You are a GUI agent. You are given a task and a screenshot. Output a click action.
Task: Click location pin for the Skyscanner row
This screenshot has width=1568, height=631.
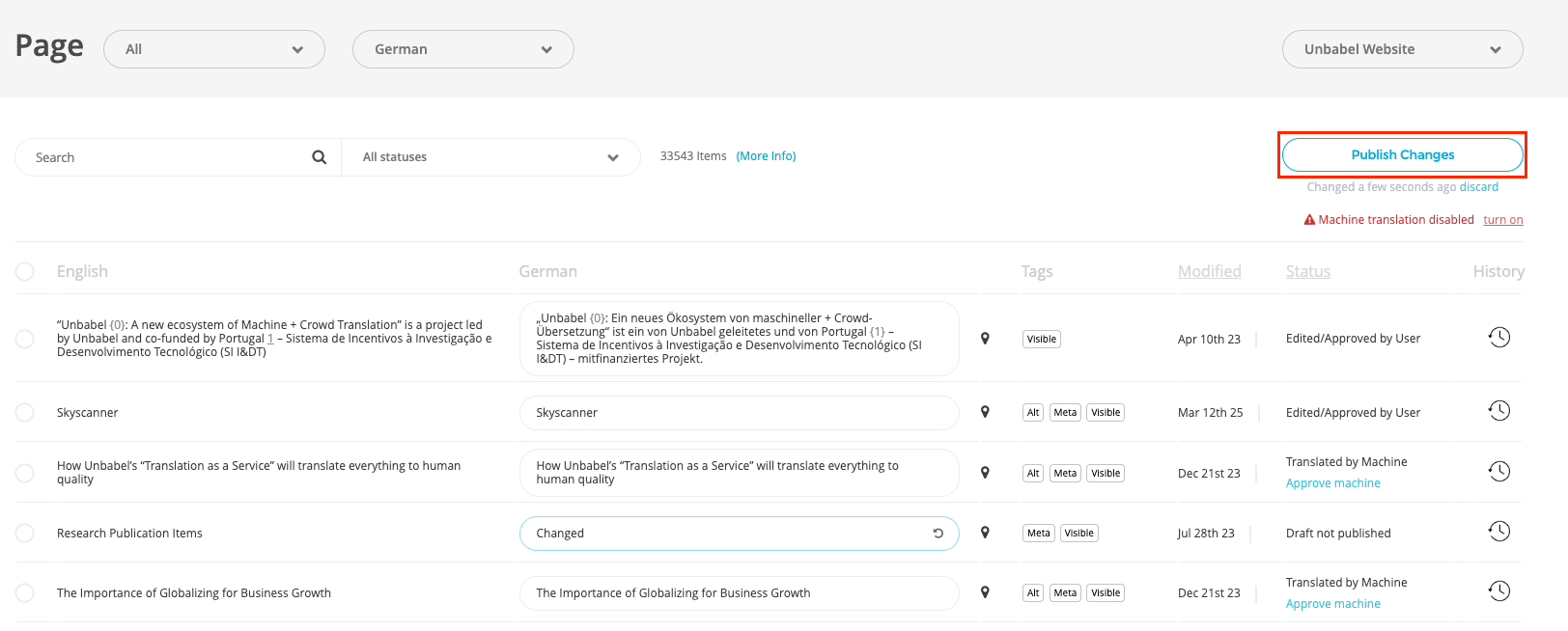coord(985,412)
